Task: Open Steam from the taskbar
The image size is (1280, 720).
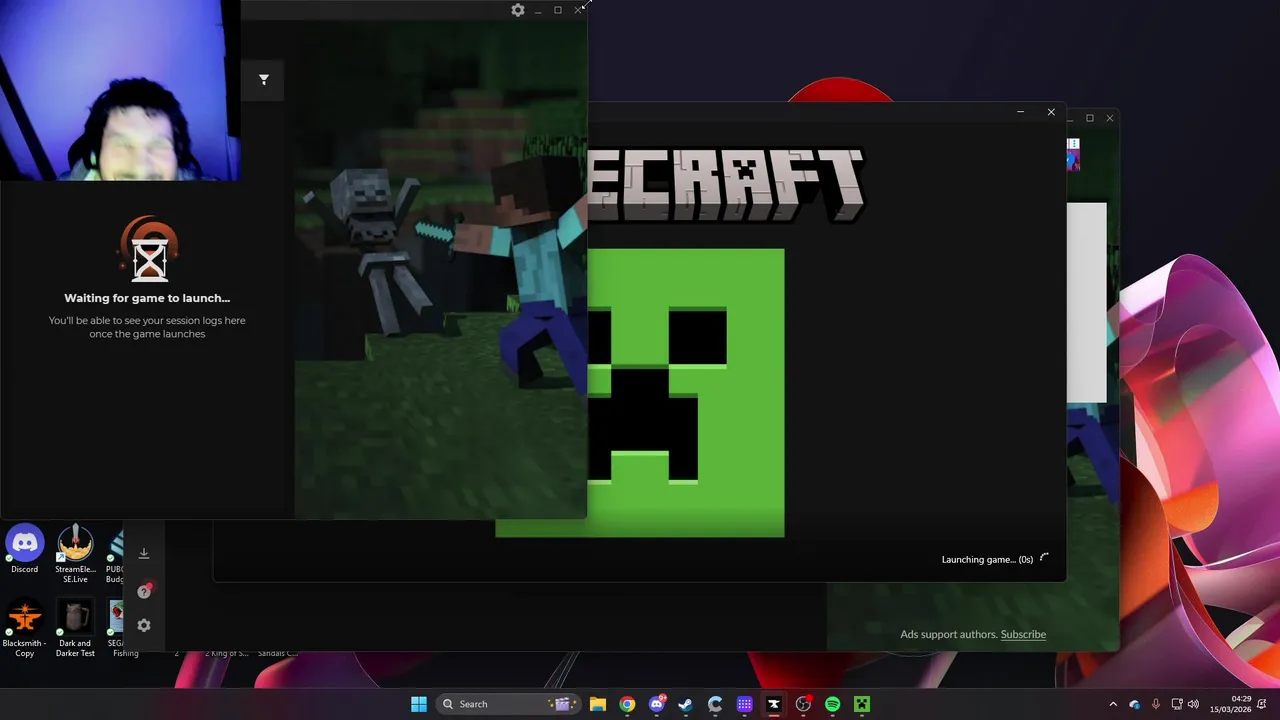Action: [686, 704]
